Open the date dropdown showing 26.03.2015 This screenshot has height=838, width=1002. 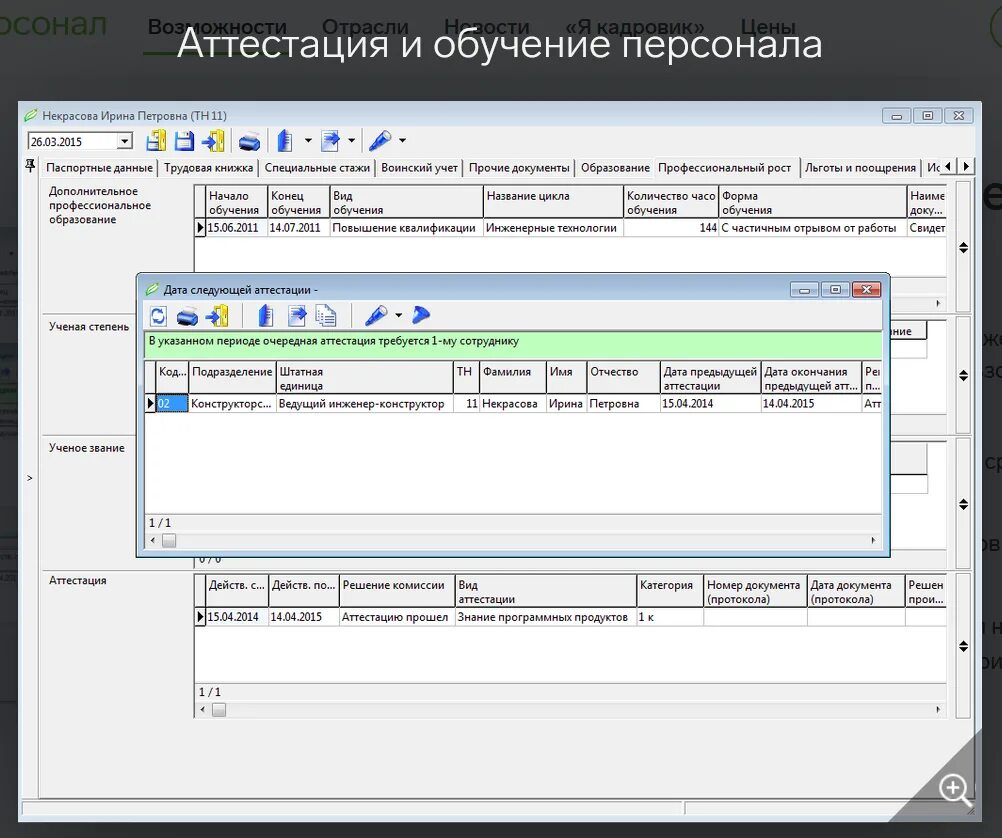[125, 140]
